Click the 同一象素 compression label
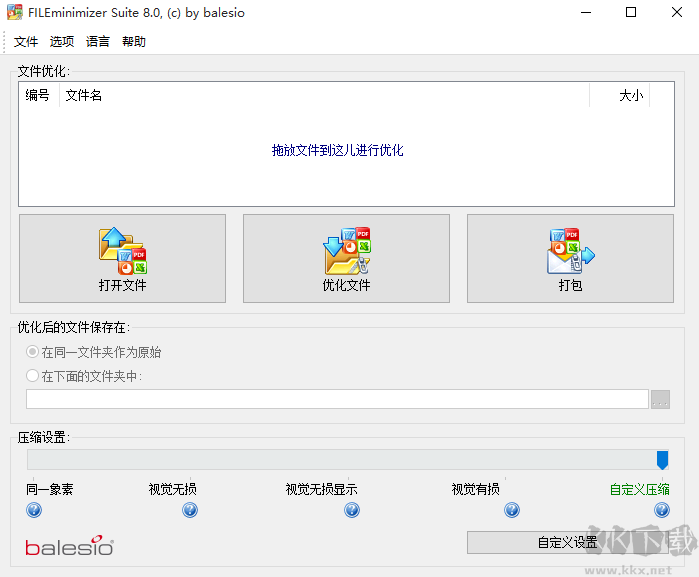Image resolution: width=699 pixels, height=577 pixels. [x=49, y=489]
